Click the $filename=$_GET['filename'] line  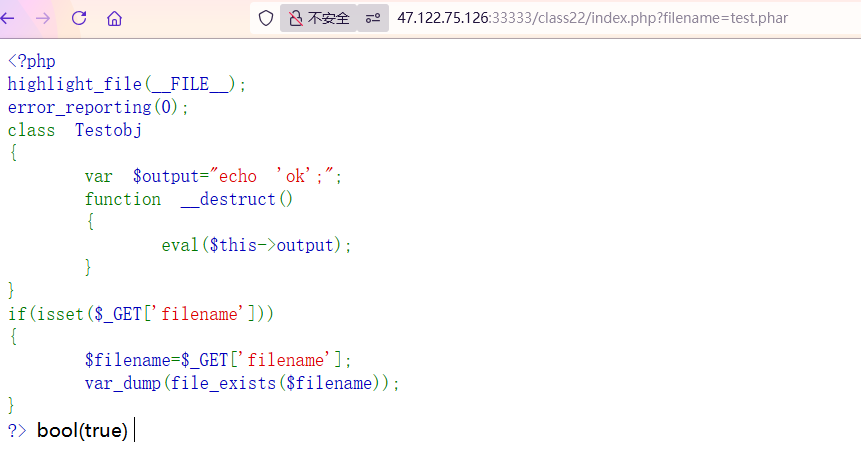click(x=218, y=360)
